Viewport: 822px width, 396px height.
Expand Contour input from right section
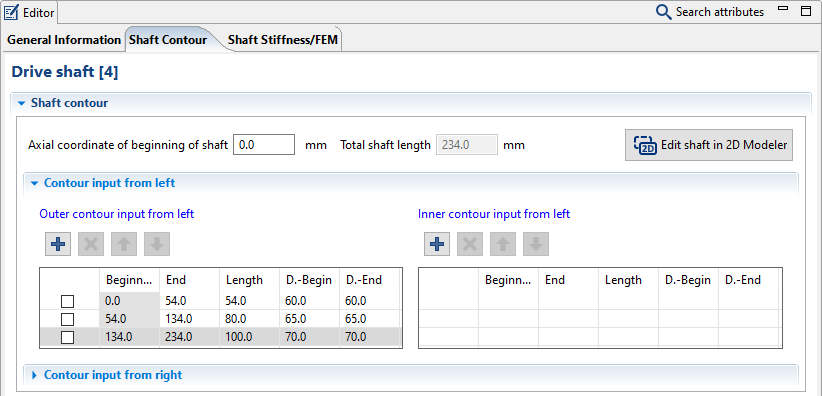point(35,376)
